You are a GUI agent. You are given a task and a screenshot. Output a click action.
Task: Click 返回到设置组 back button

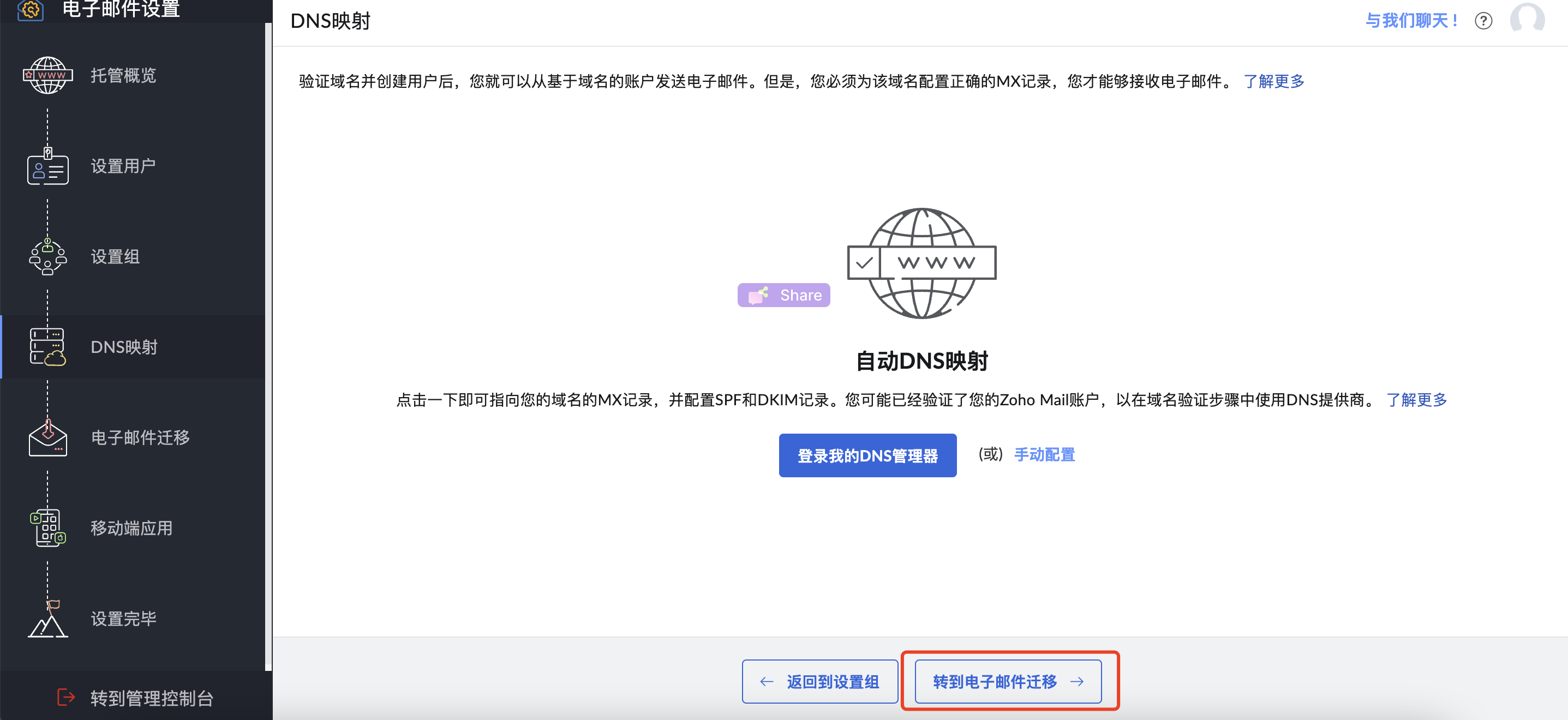coord(819,682)
